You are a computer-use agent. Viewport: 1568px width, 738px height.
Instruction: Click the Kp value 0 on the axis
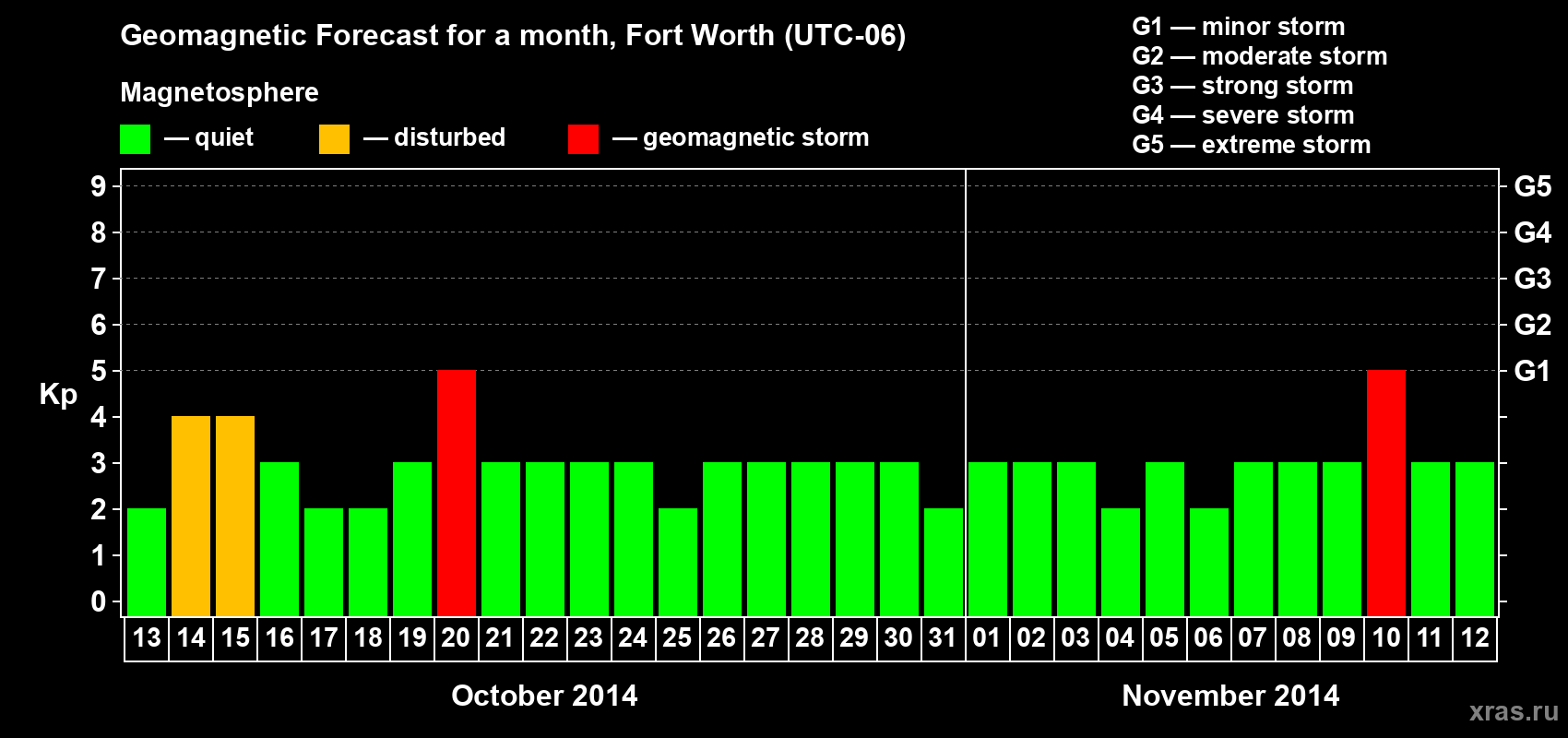(99, 601)
